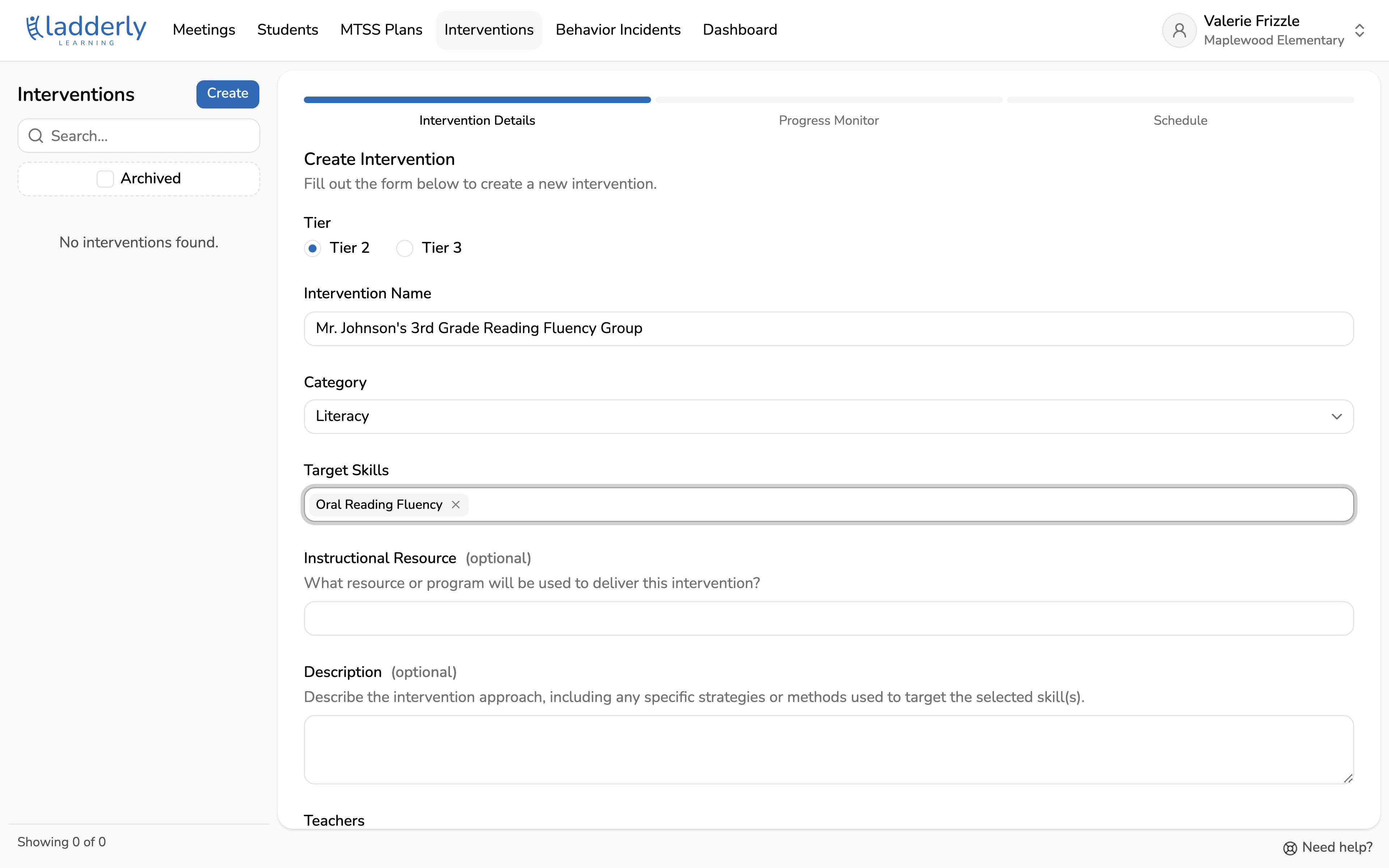Click the 'Showing 0 of 0' text
This screenshot has width=1389, height=868.
click(61, 842)
